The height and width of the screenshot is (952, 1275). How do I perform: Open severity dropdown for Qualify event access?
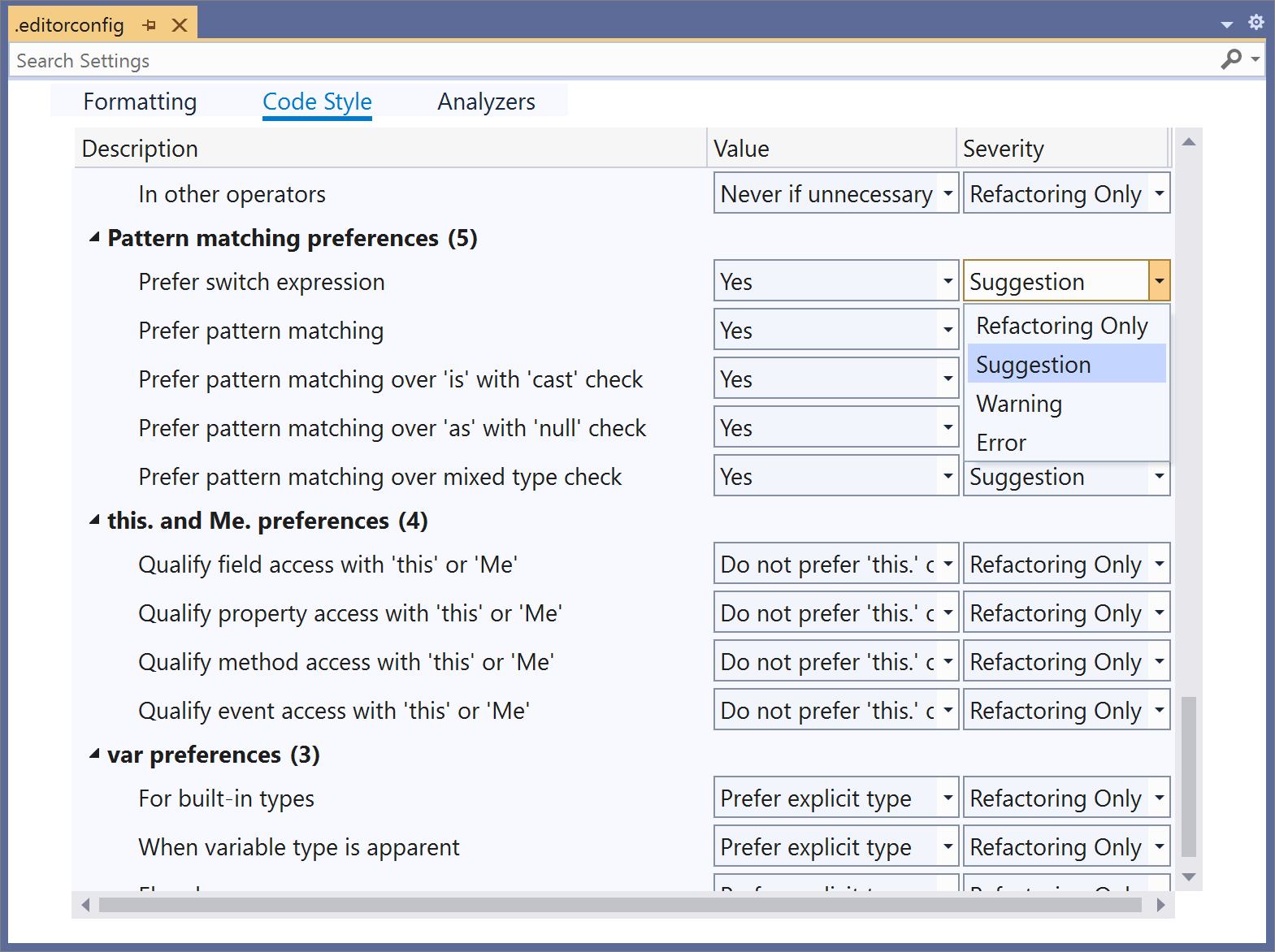[1159, 710]
